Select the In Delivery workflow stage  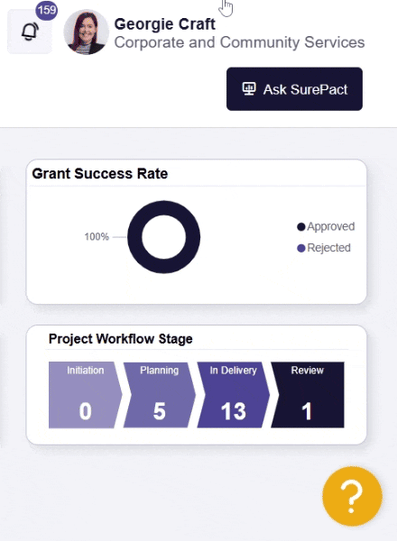click(x=233, y=395)
